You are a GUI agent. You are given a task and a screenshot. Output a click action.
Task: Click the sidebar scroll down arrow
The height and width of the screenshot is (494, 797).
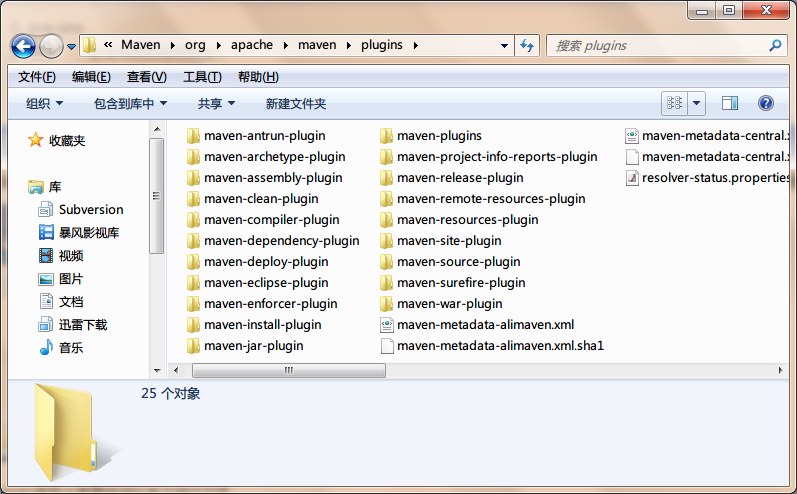point(157,370)
